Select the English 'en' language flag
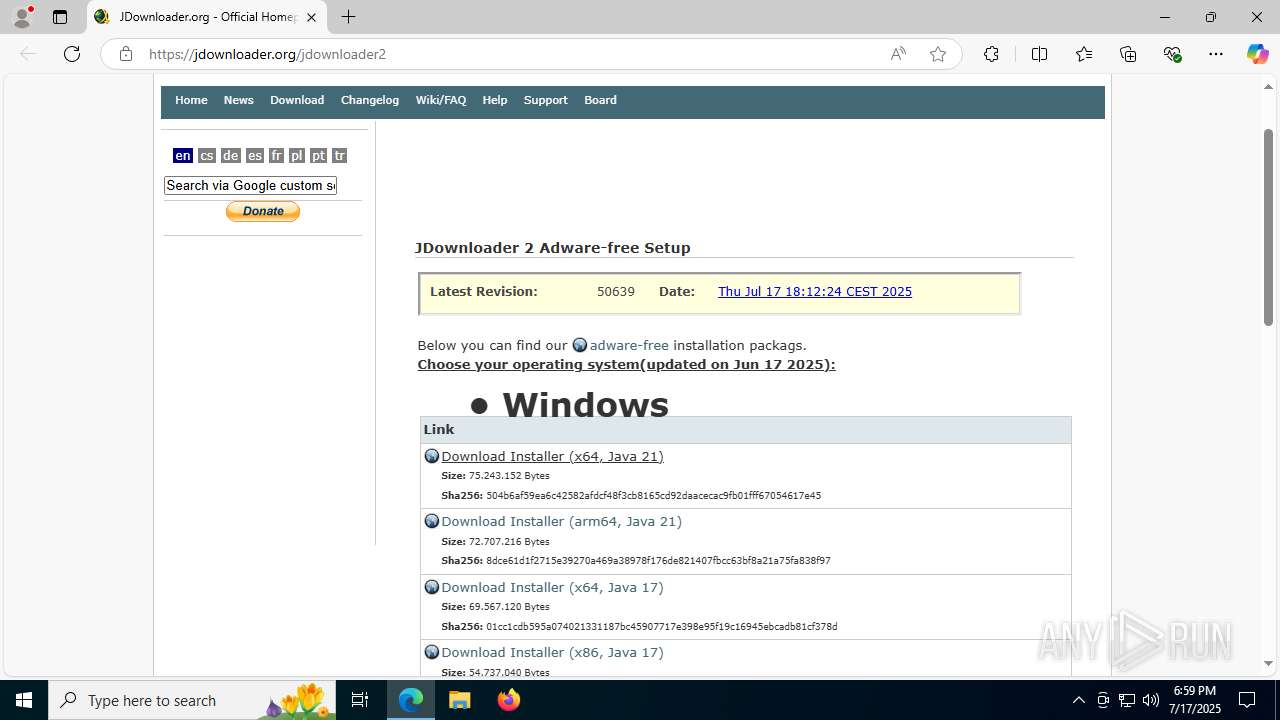1280x720 pixels. [x=183, y=155]
